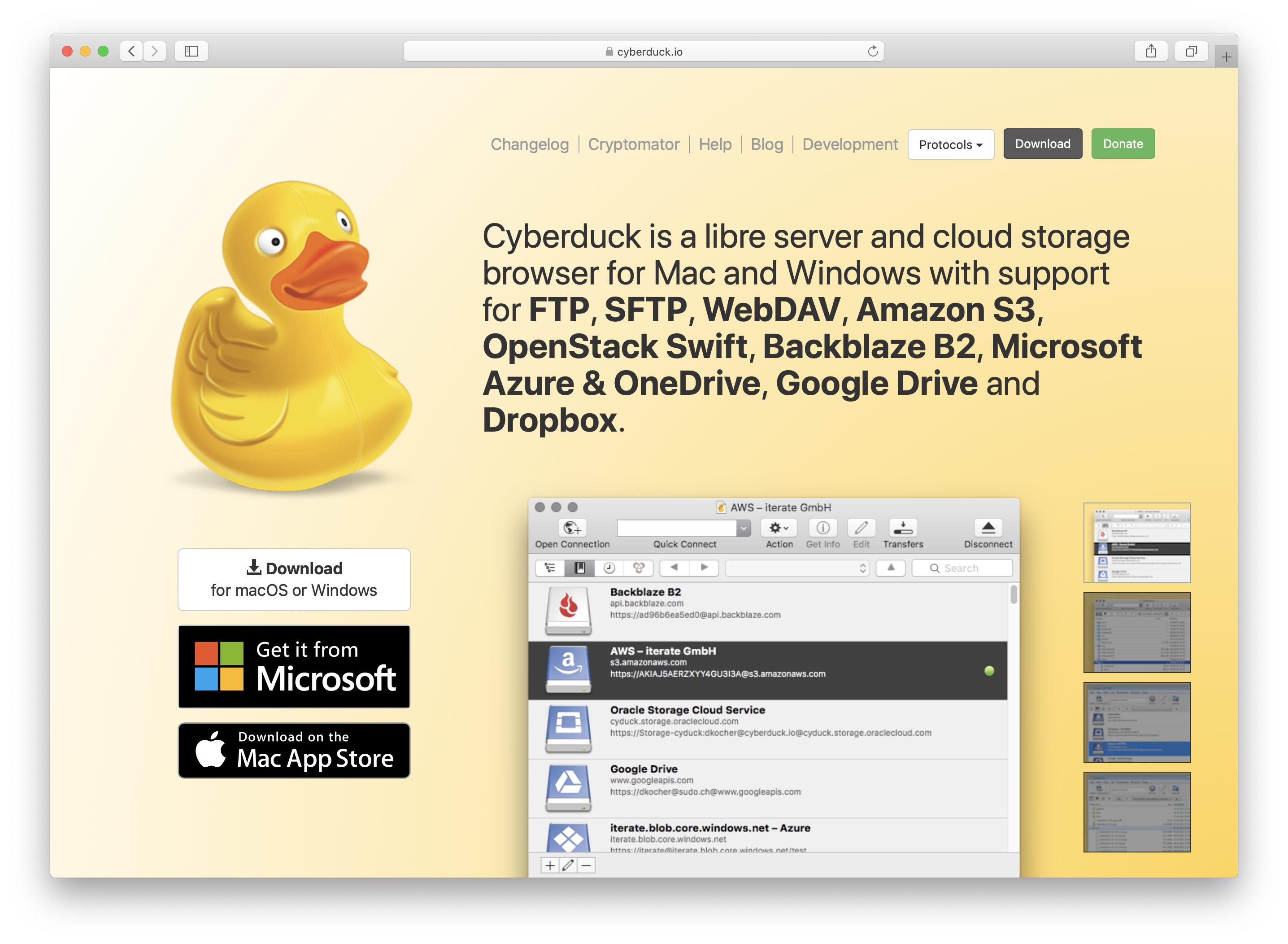Expand the Quick Connect dropdown arrow
This screenshot has height=944, width=1288.
[743, 528]
